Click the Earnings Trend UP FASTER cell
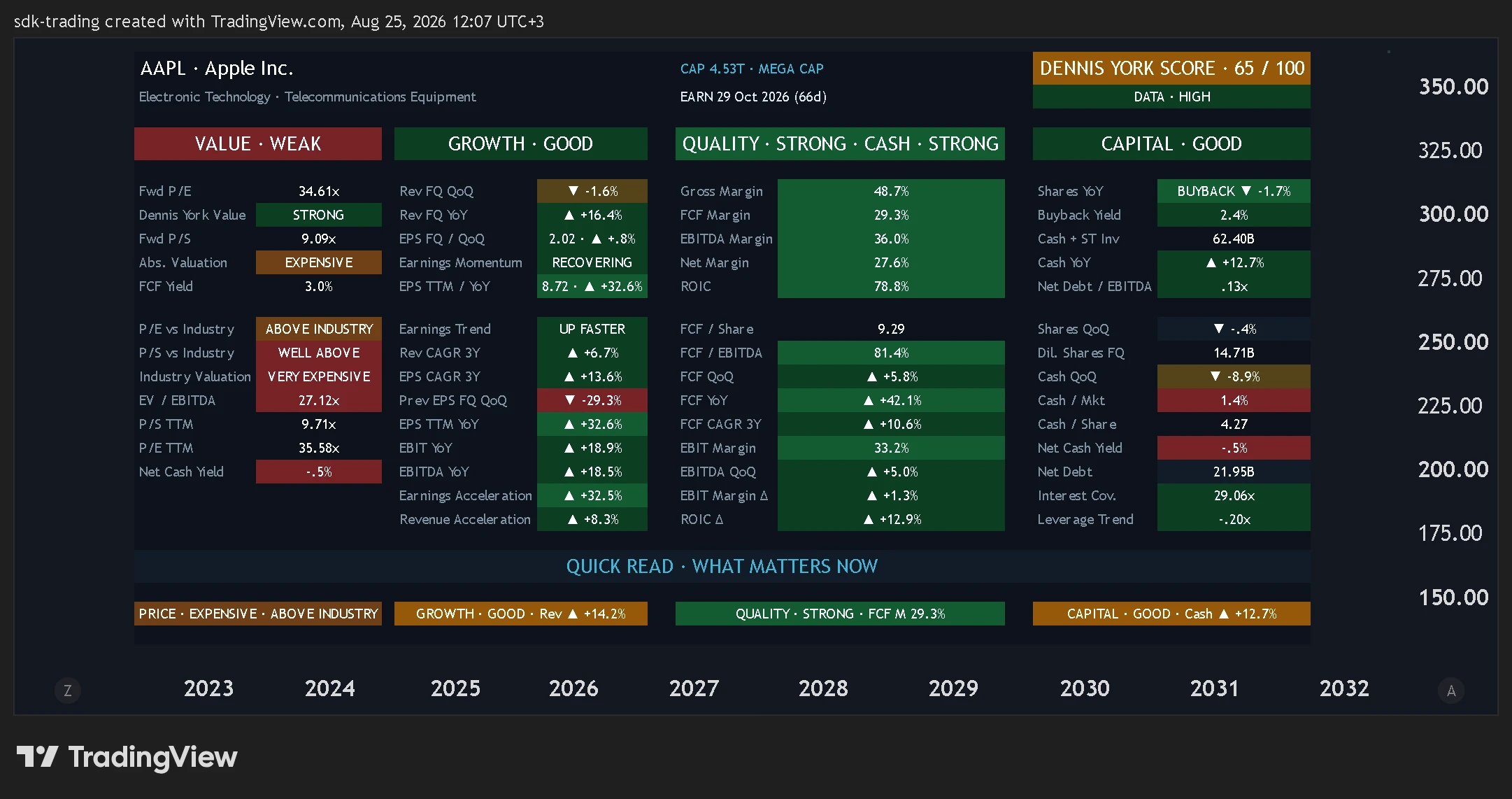The image size is (1512, 799). [592, 329]
